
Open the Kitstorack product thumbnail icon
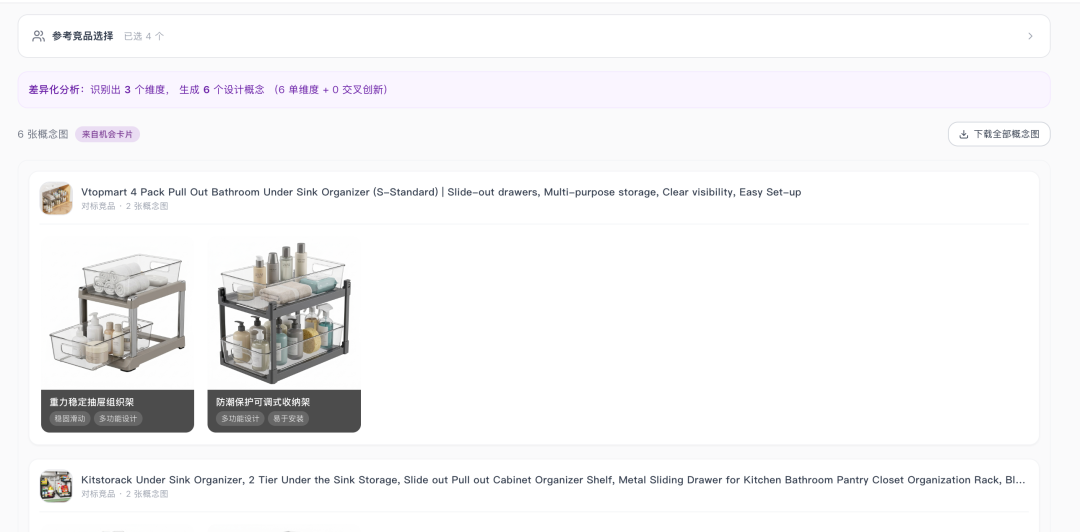[56, 487]
